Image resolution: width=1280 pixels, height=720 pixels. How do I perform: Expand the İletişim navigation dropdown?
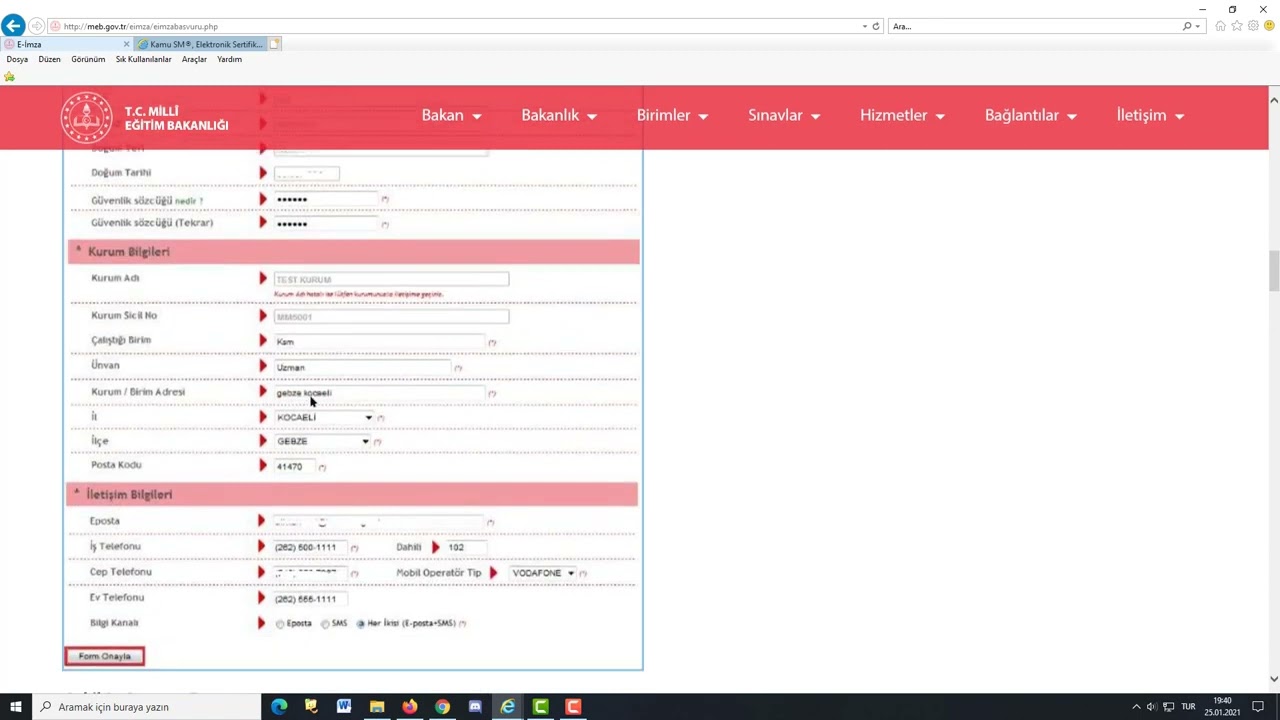1150,115
